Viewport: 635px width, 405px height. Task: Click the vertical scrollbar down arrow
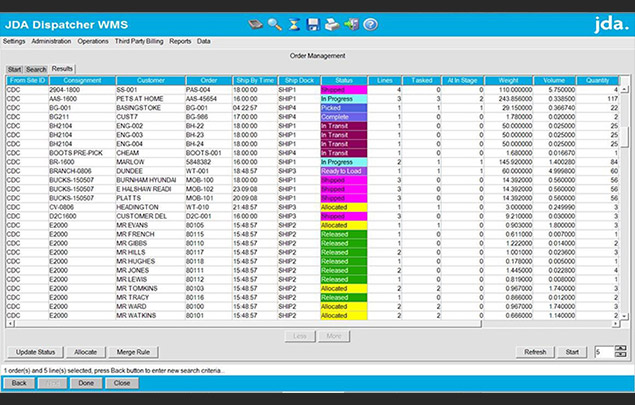[x=624, y=316]
